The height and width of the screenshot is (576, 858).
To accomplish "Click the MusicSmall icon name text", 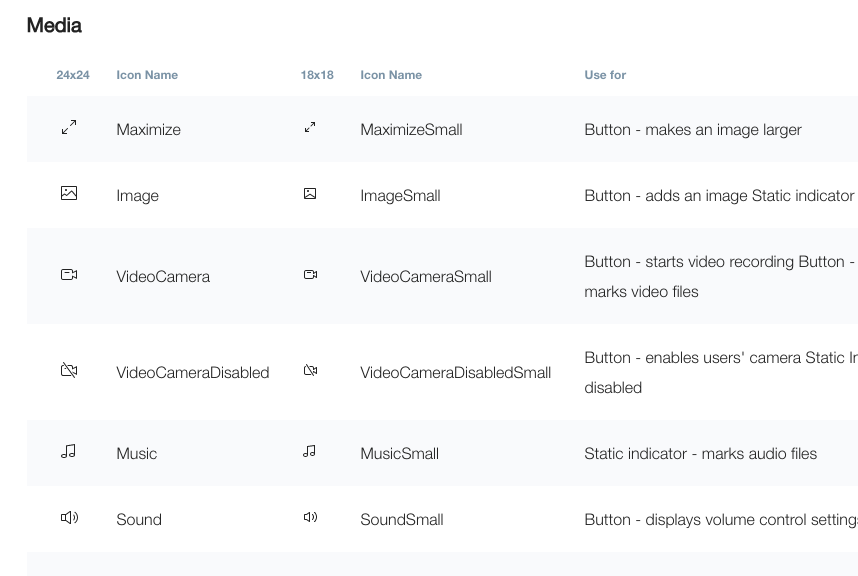I will coord(399,454).
